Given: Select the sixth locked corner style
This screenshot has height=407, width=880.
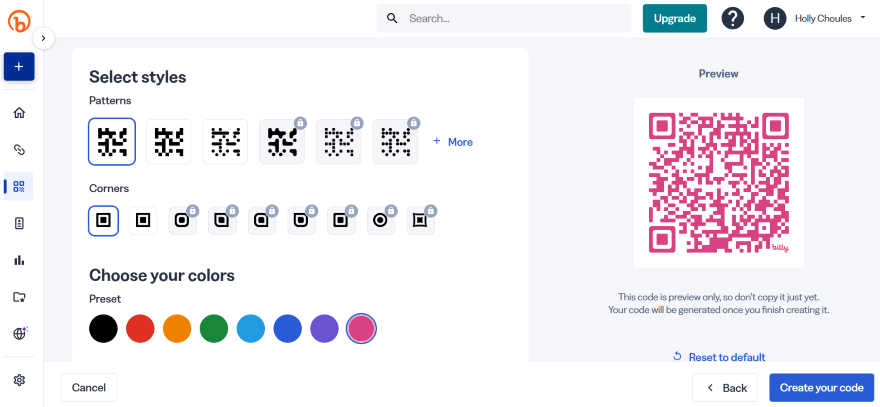Looking at the screenshot, I should click(x=301, y=221).
